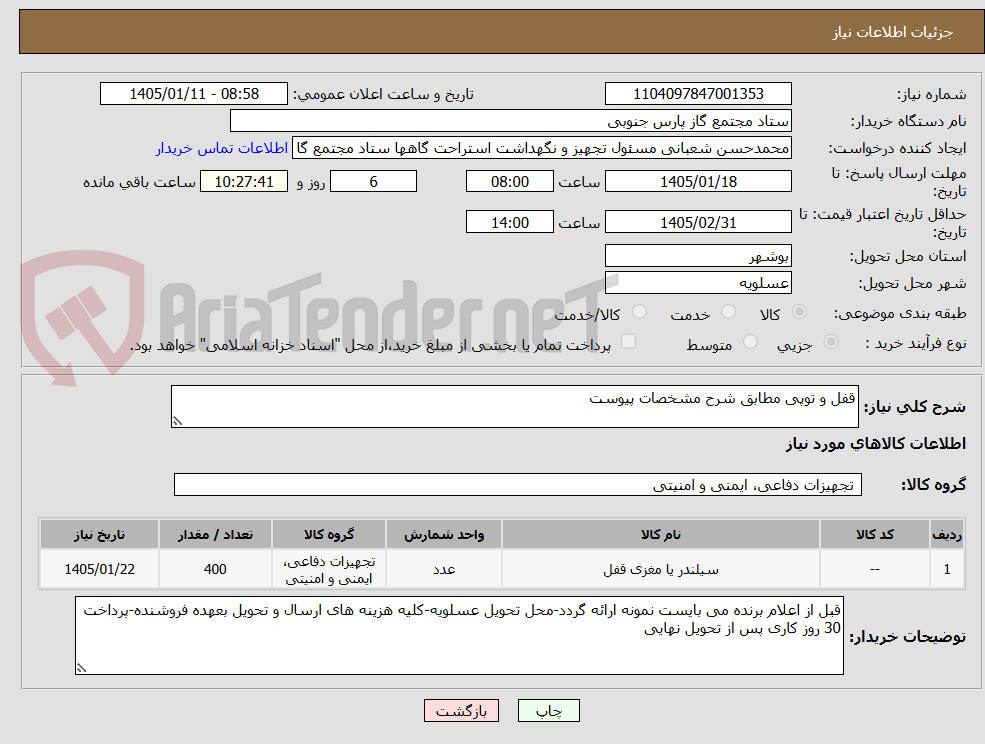Click the شرح کلی نیاز label
The width and height of the screenshot is (985, 744).
click(x=915, y=407)
